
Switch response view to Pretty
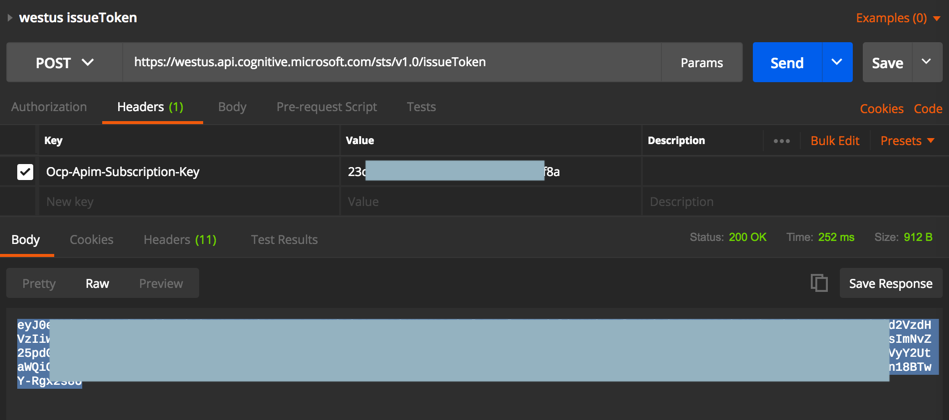(x=39, y=283)
